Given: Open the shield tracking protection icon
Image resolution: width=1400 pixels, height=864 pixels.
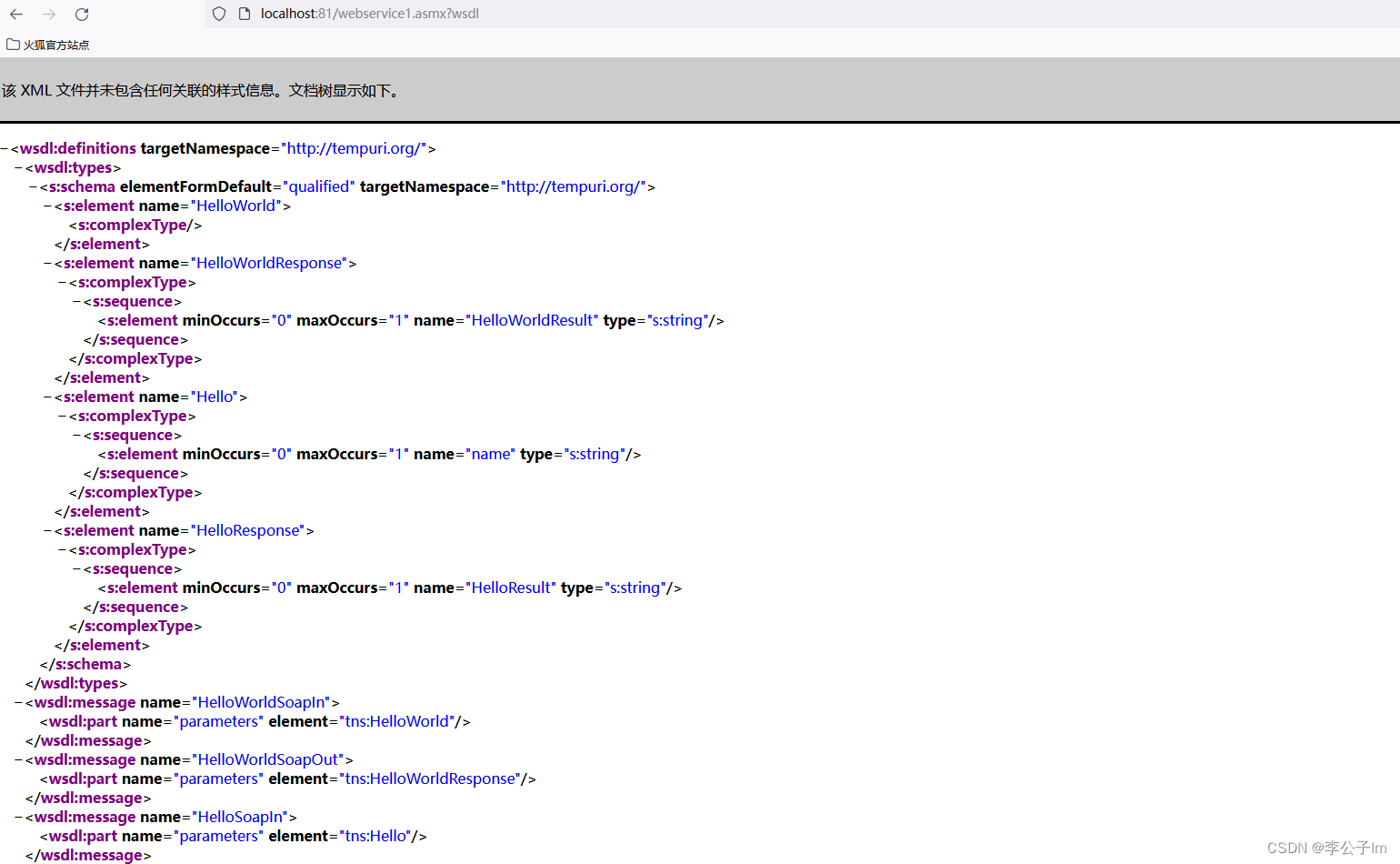Looking at the screenshot, I should 219,14.
